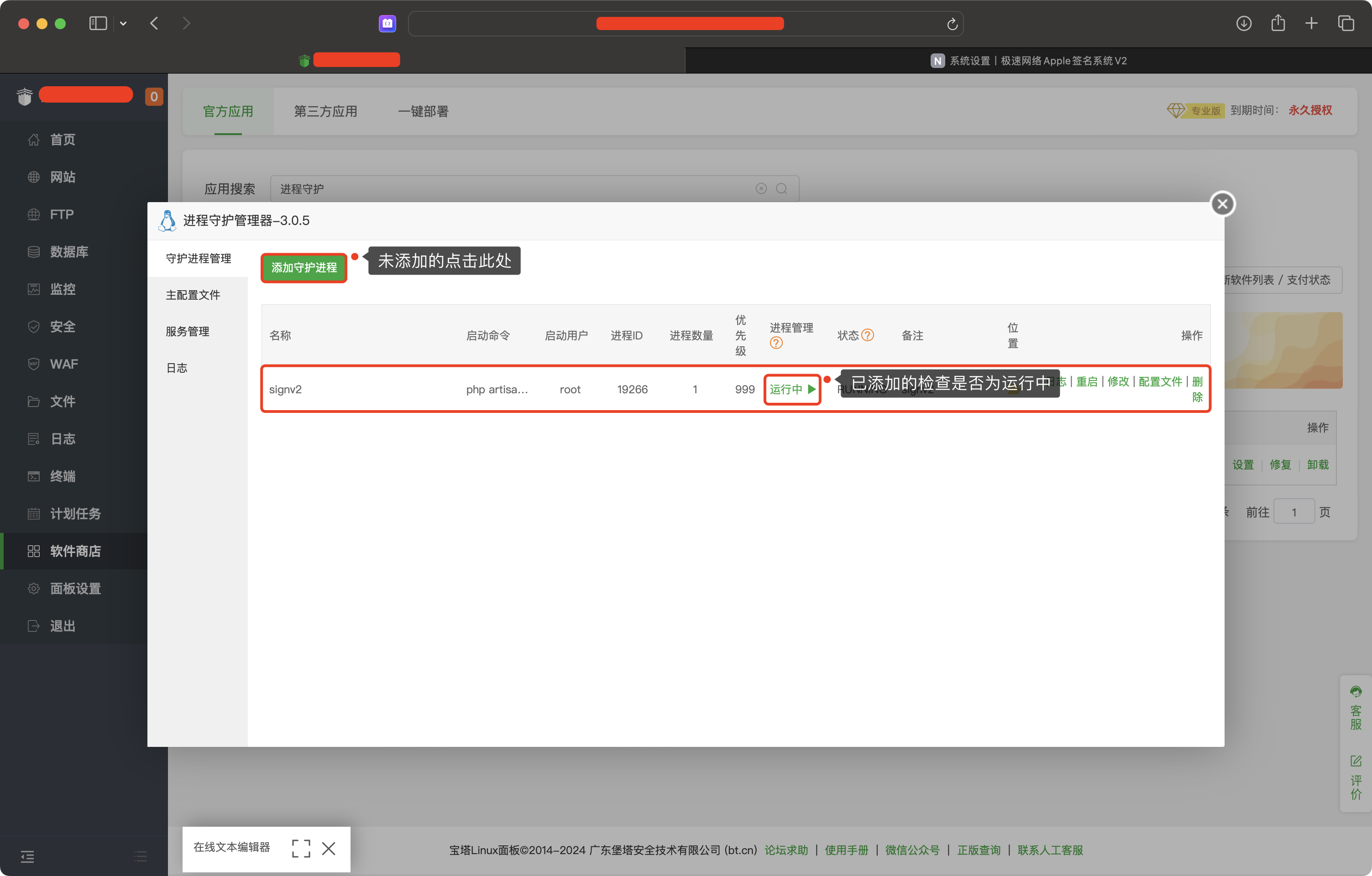Open 面板设置 in the sidebar
This screenshot has height=876, width=1372.
(x=75, y=589)
